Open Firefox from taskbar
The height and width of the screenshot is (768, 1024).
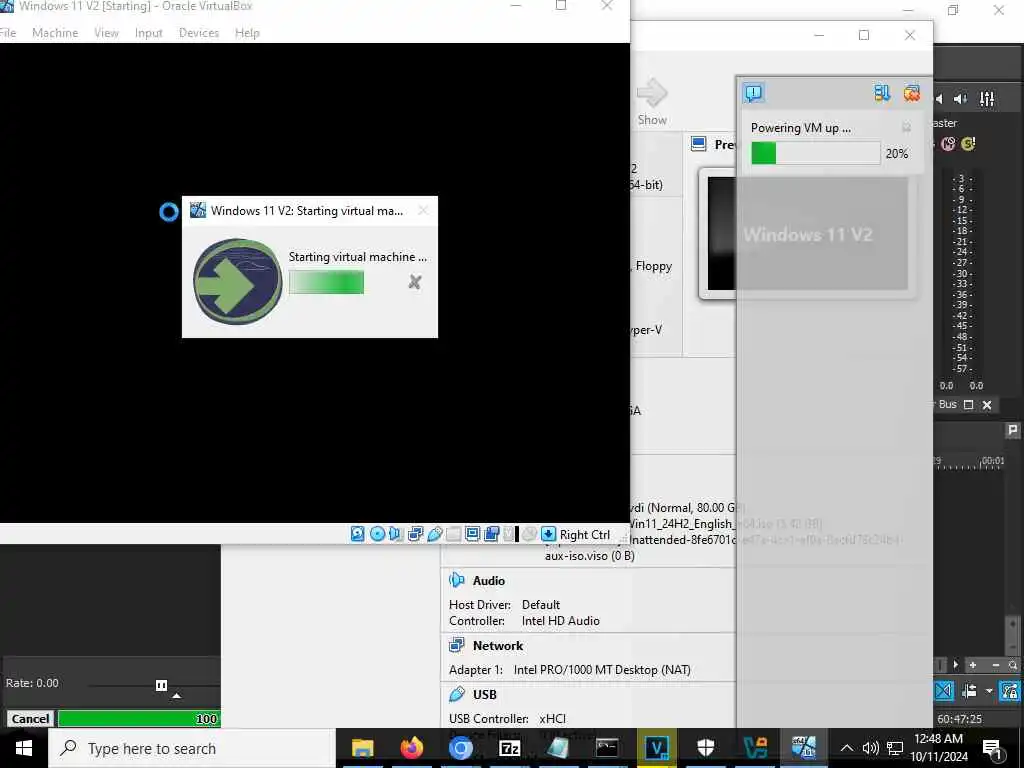(x=411, y=748)
